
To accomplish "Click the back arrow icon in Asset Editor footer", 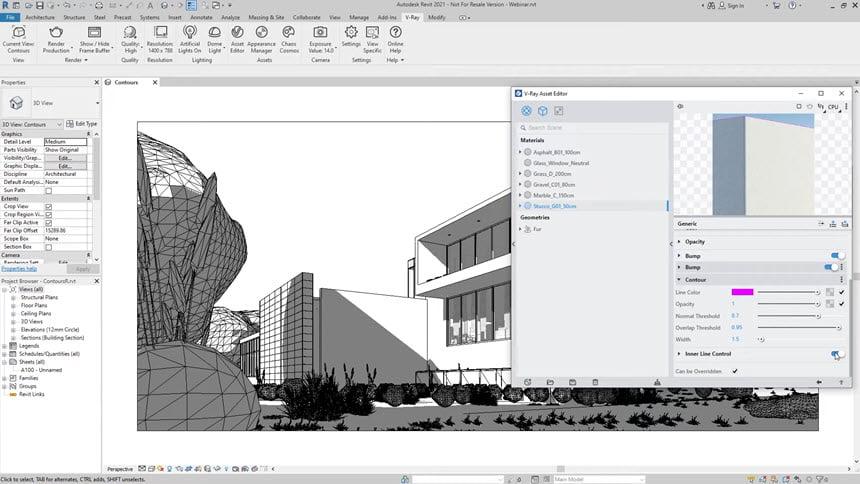I will [819, 382].
